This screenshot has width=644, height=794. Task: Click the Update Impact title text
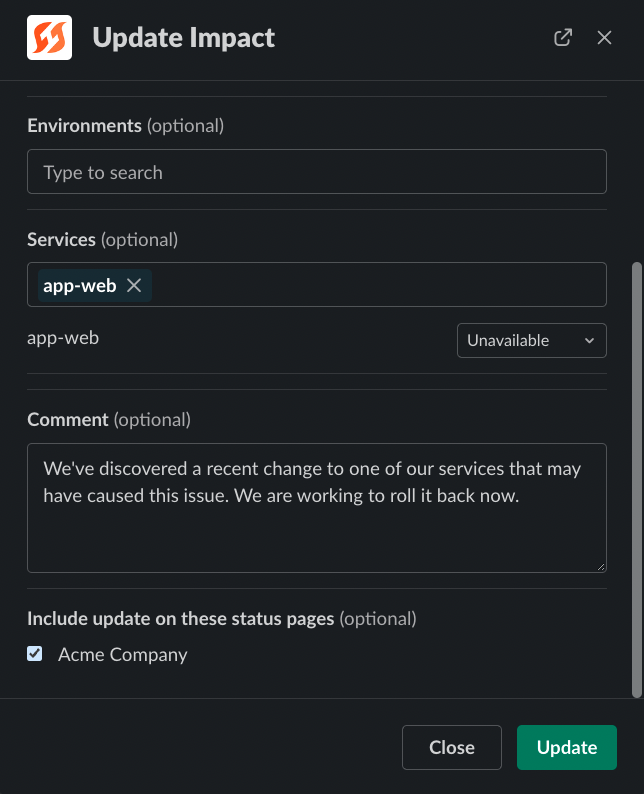(x=183, y=38)
